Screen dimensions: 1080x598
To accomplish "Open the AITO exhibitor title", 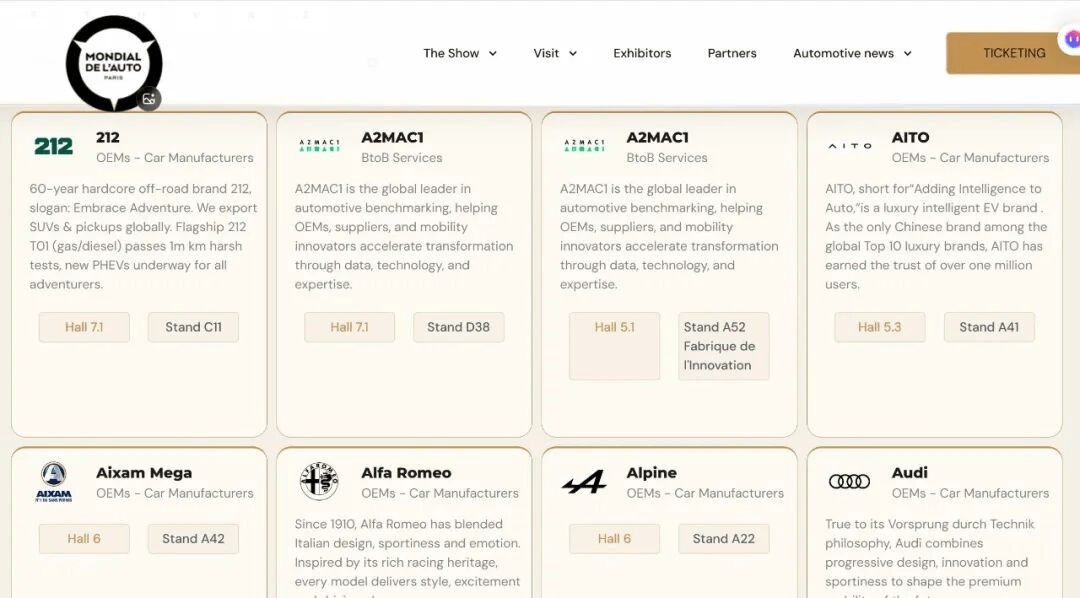I will 910,137.
